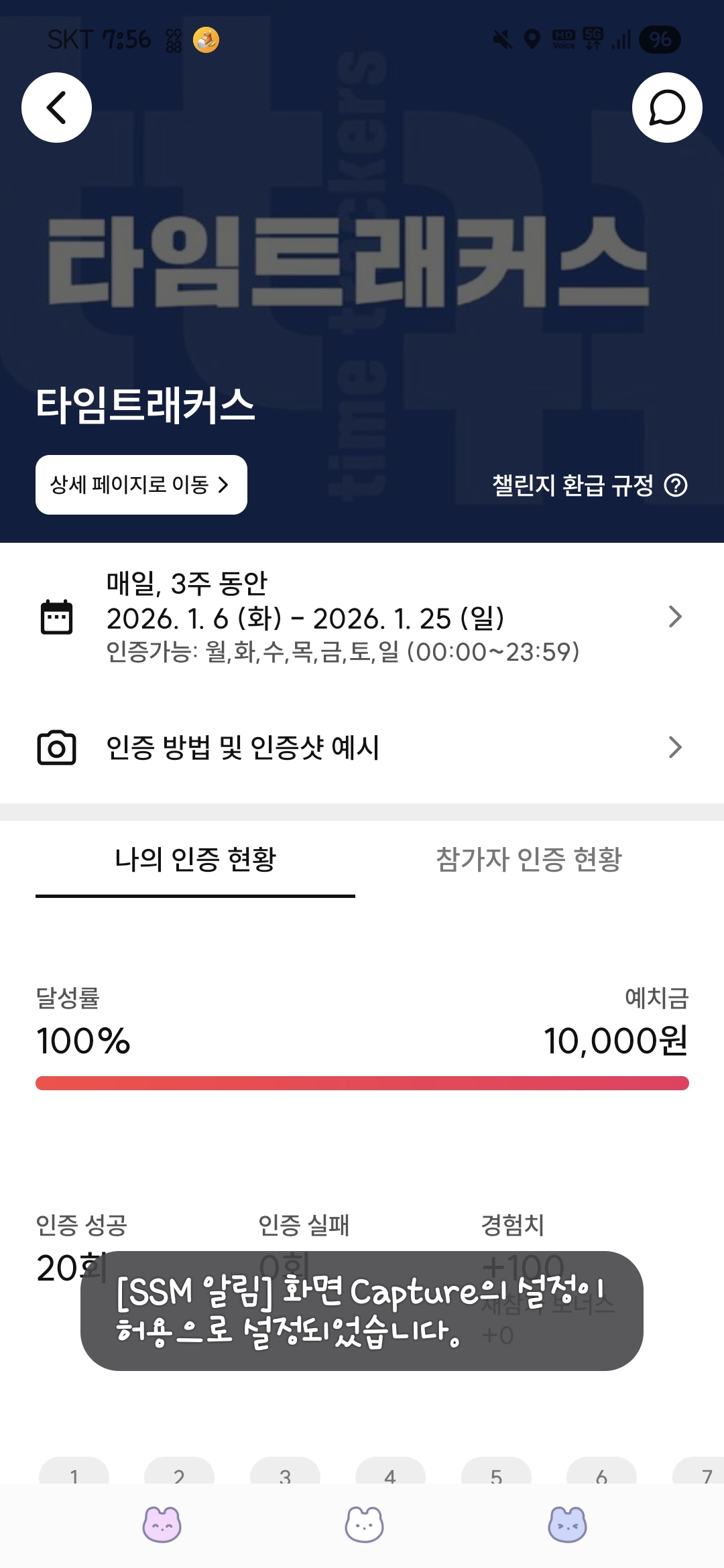Screen dimensions: 724x1568
Task: Tap the white neutral bear icon
Action: [x=364, y=1524]
